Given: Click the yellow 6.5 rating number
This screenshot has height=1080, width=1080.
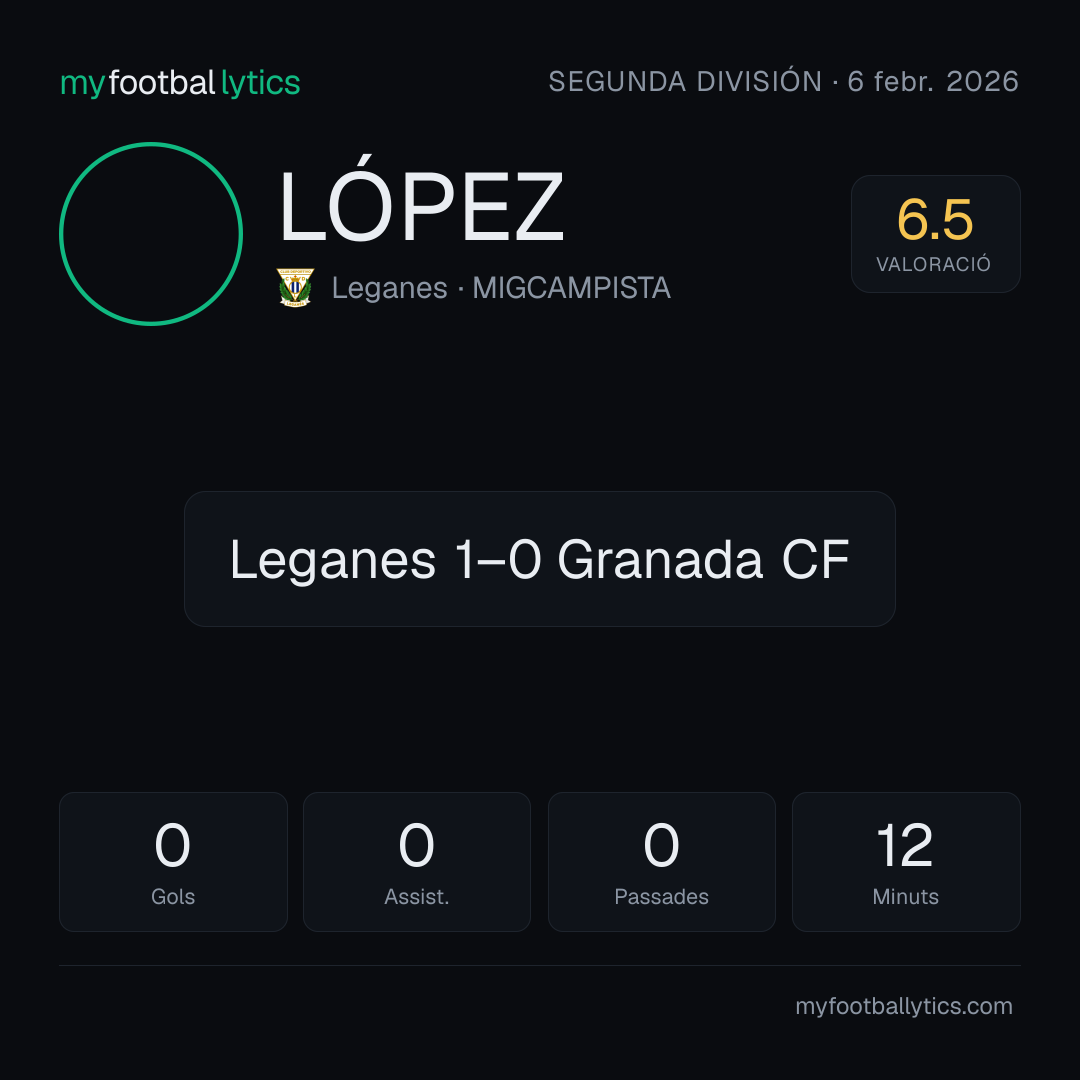Looking at the screenshot, I should coord(935,220).
